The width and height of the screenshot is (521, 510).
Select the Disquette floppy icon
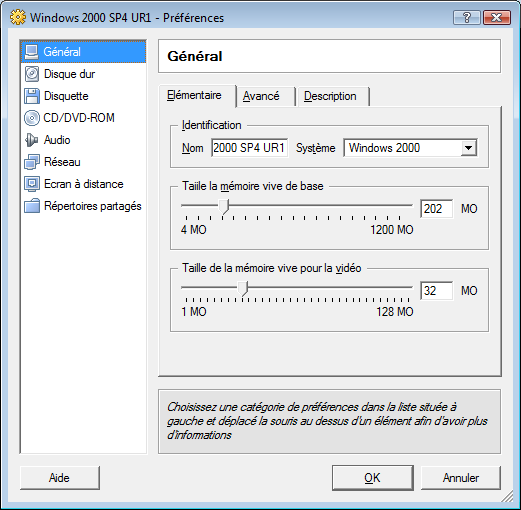click(32, 96)
